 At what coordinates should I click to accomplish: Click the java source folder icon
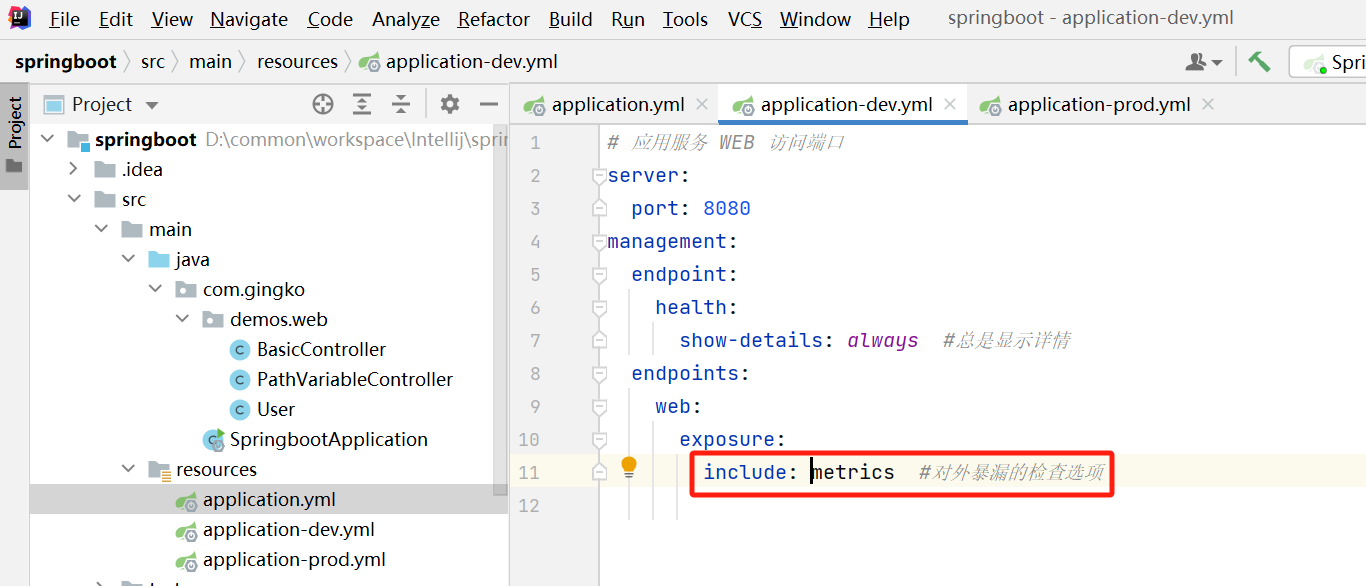(159, 259)
